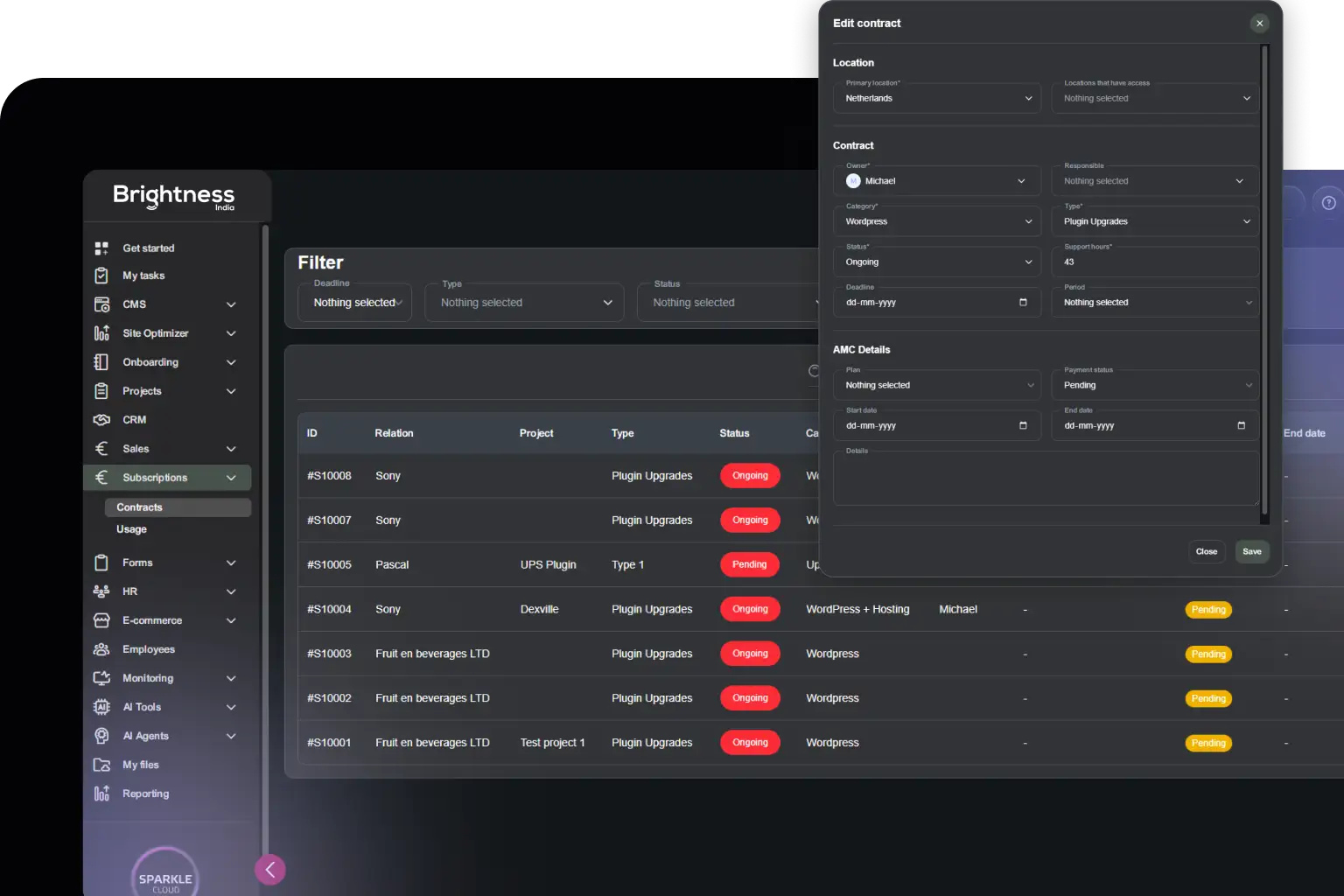This screenshot has height=896, width=1344.
Task: Click the AI Agents icon
Action: click(101, 736)
